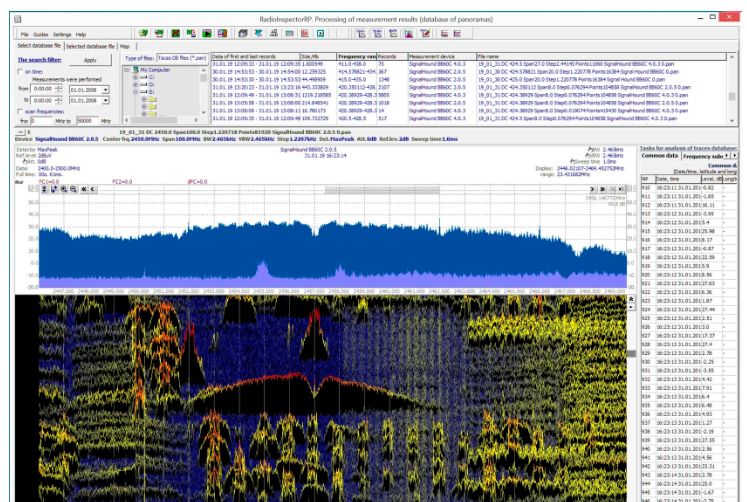
Task: Click the tab scroll right arrow
Action: [x=734, y=155]
